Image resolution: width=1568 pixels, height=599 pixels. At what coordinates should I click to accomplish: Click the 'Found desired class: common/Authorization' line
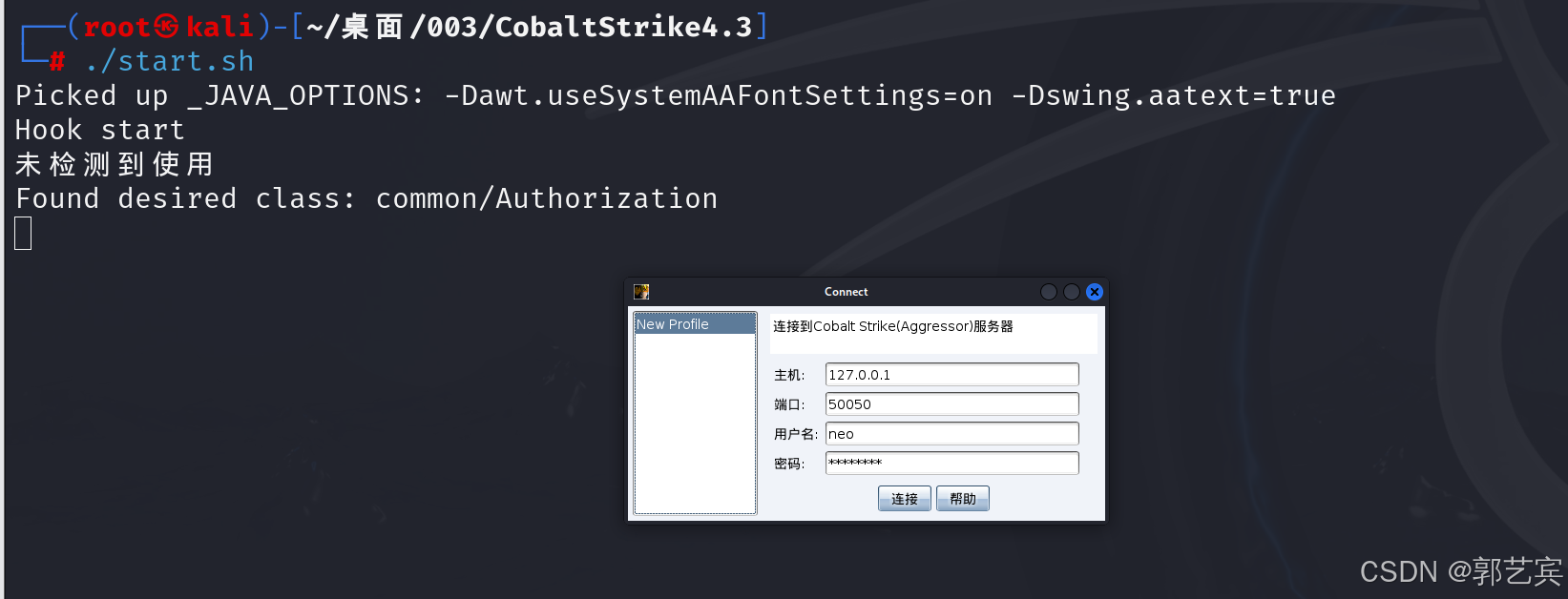366,198
